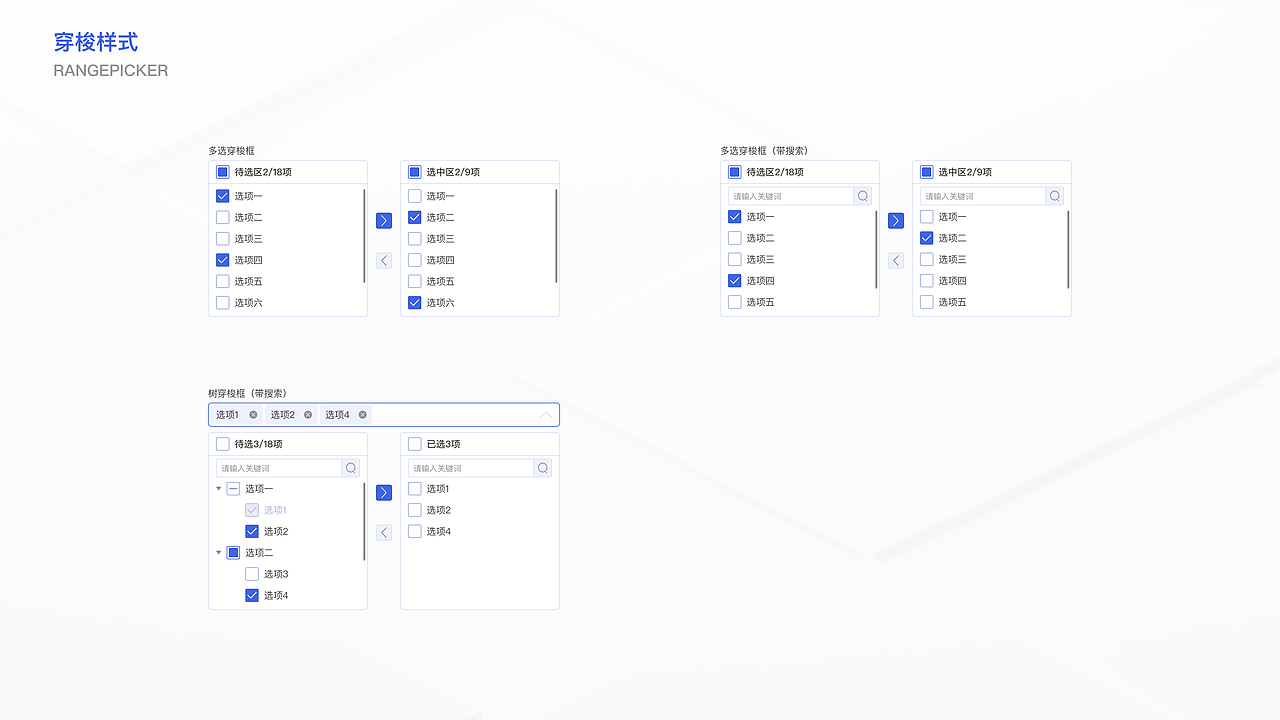This screenshot has height=720, width=1280.
Task: Collapse the tag selector using its chevron
Action: 546,415
